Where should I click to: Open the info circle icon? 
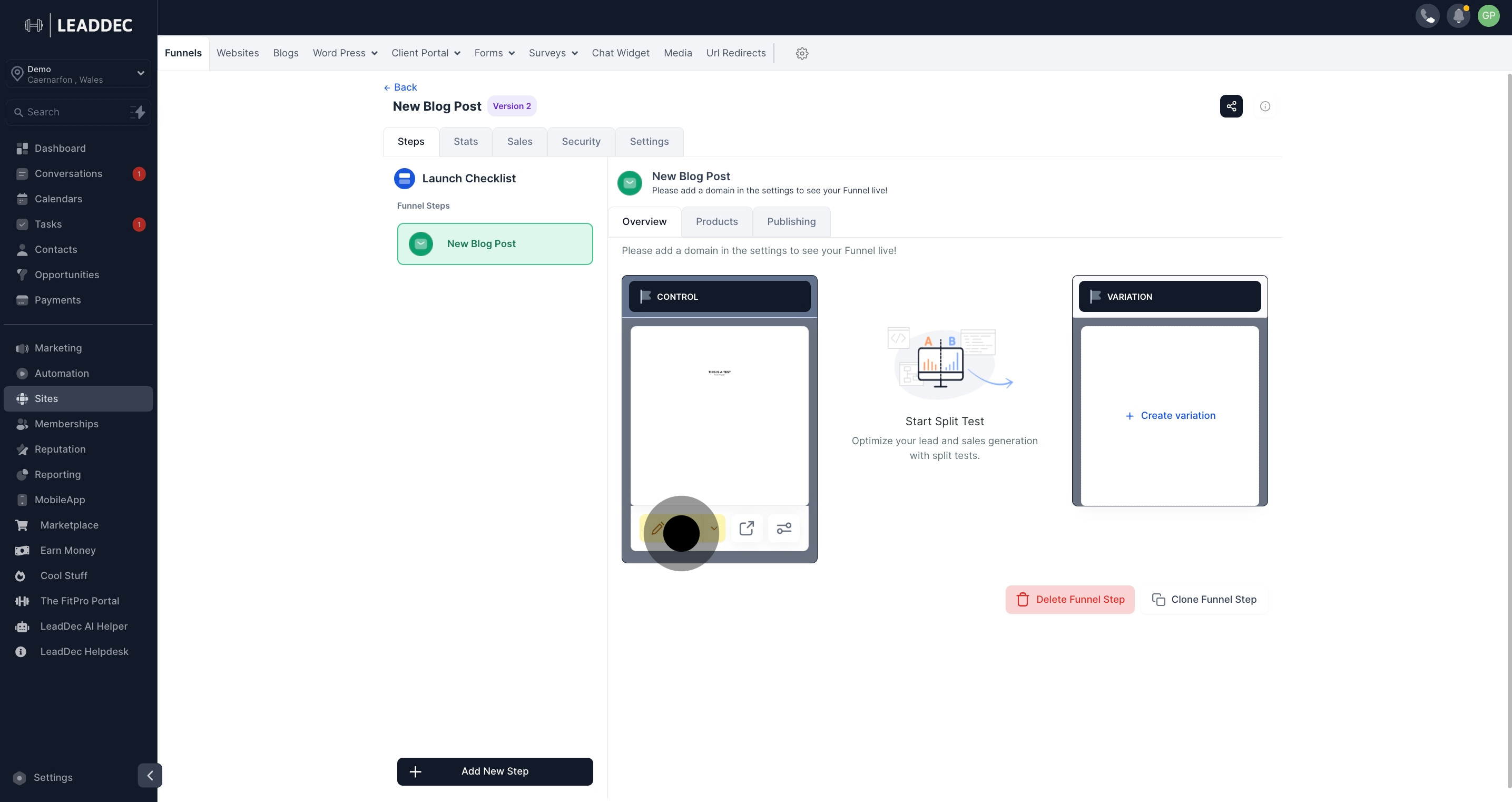click(x=1265, y=106)
